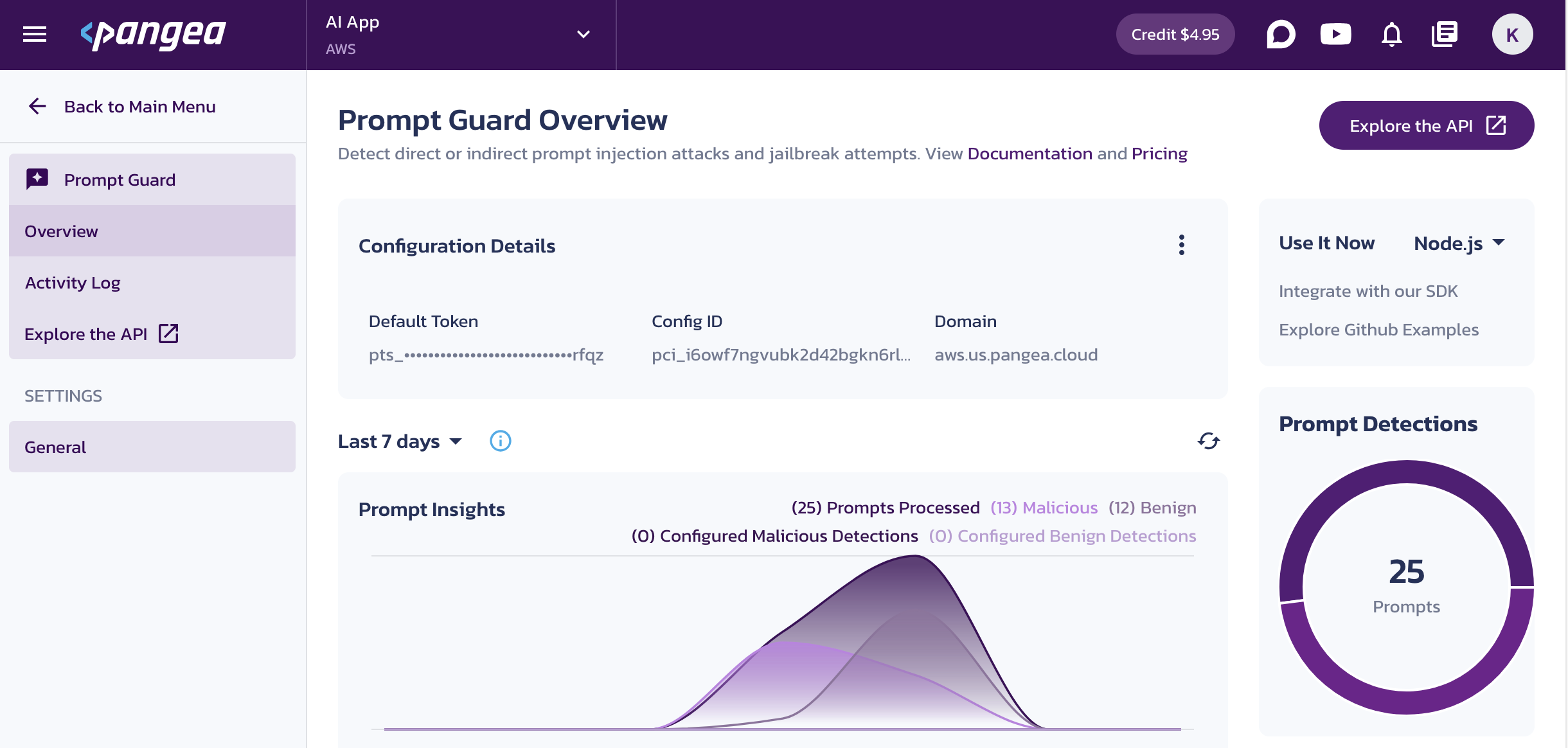The image size is (1568, 748).
Task: Click the masked Default Token value
Action: click(486, 355)
